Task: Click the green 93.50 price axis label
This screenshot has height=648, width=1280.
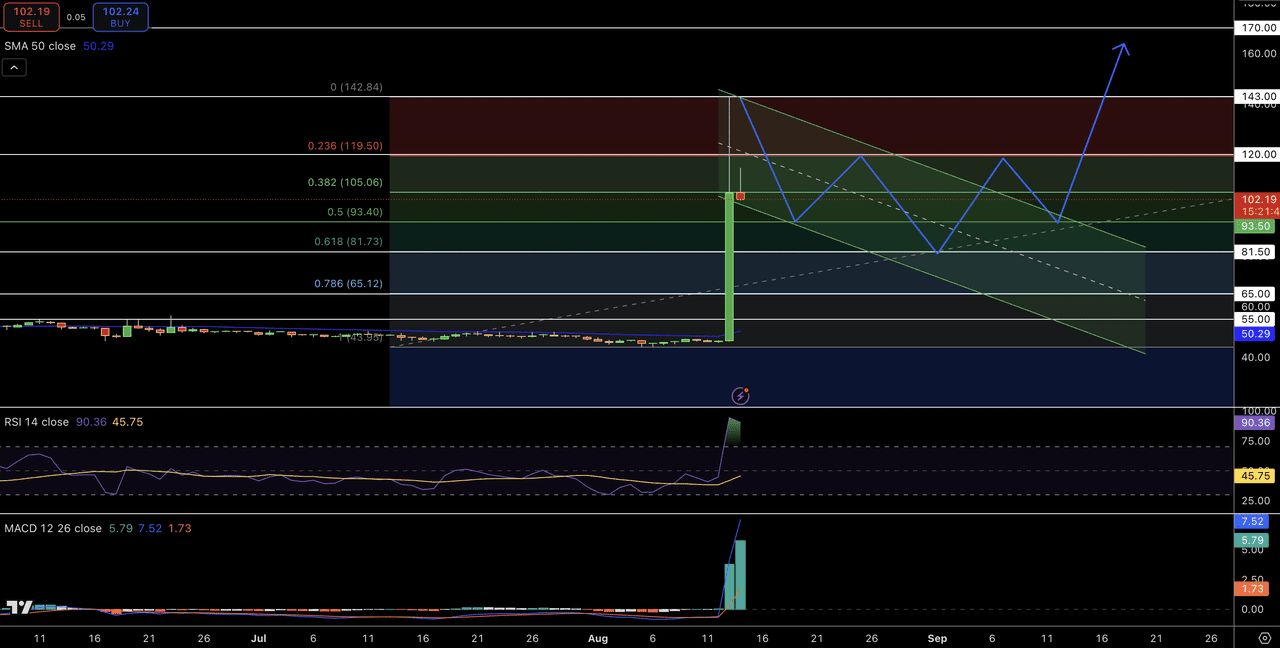Action: point(1257,227)
